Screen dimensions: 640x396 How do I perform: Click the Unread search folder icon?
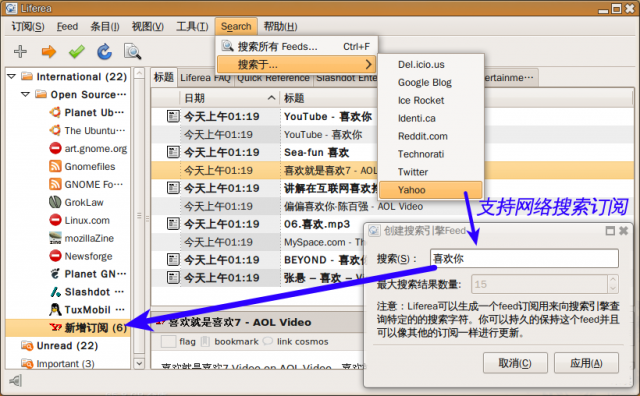coord(27,346)
